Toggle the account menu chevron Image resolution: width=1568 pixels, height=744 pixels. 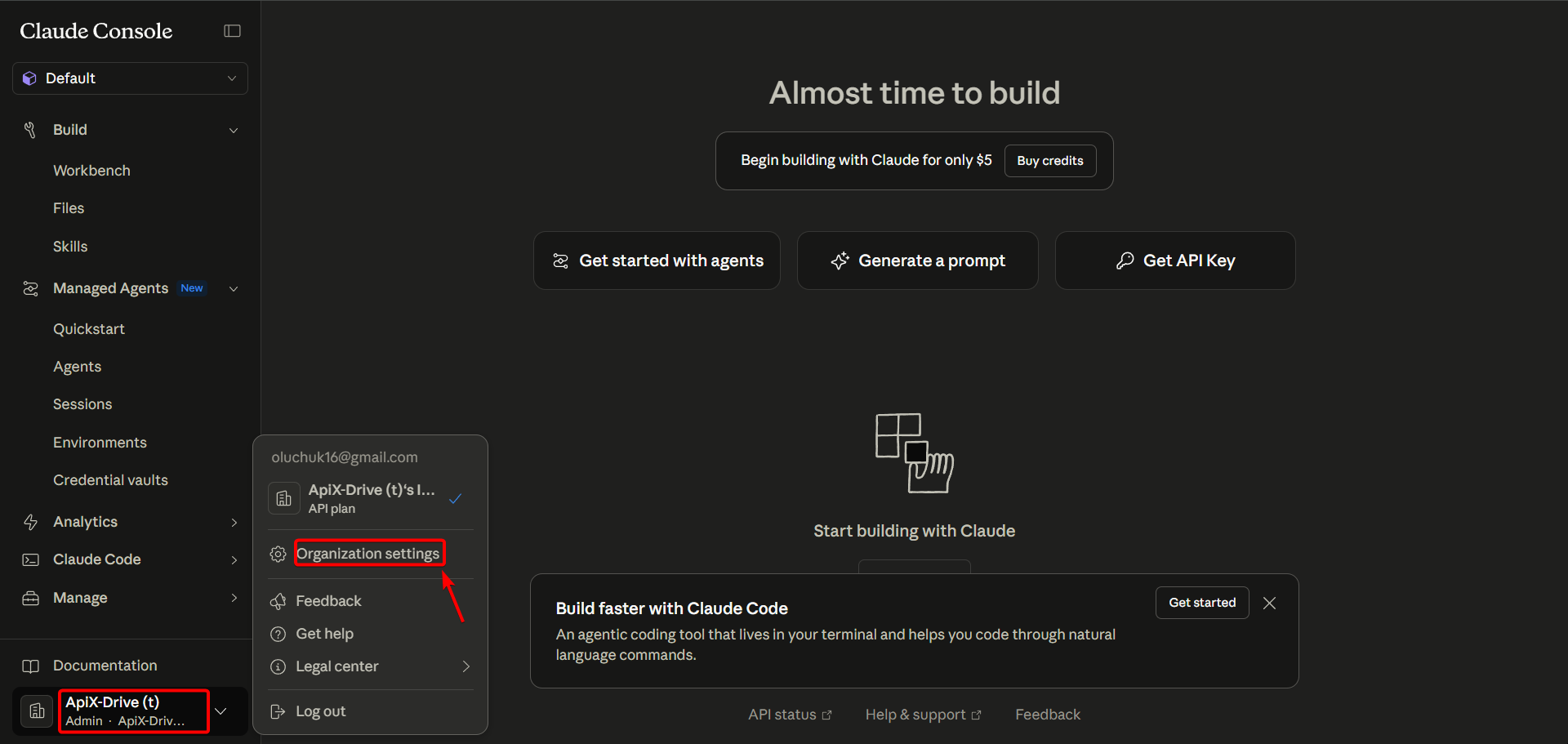tap(220, 711)
